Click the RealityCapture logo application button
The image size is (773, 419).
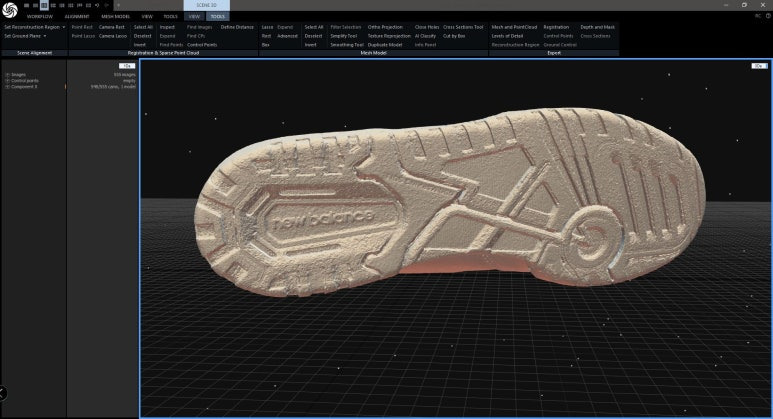pos(10,9)
